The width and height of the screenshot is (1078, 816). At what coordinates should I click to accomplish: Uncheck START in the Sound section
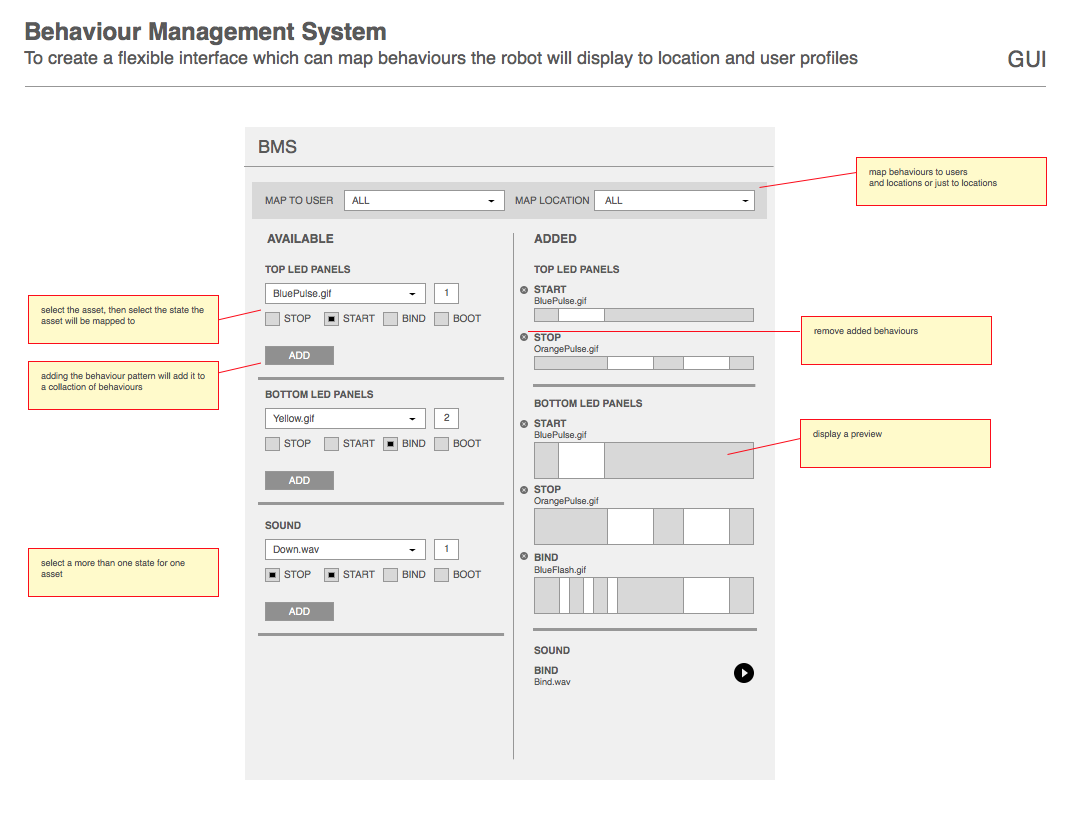331,575
